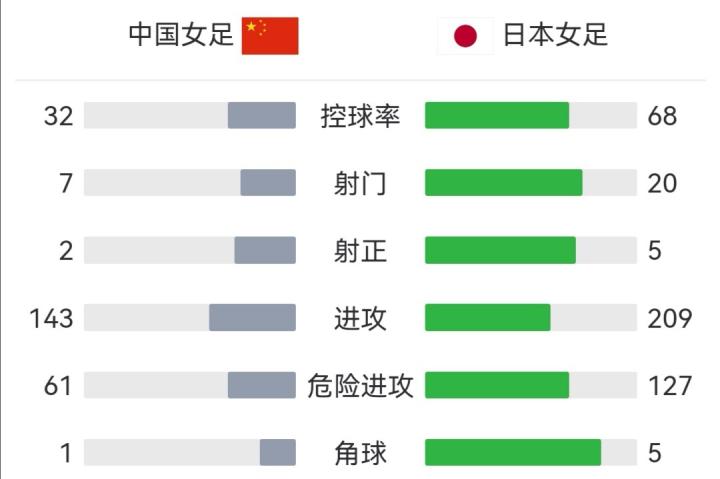Select the 中国女足 team name
Screen dimensions: 720x479
[x=181, y=36]
